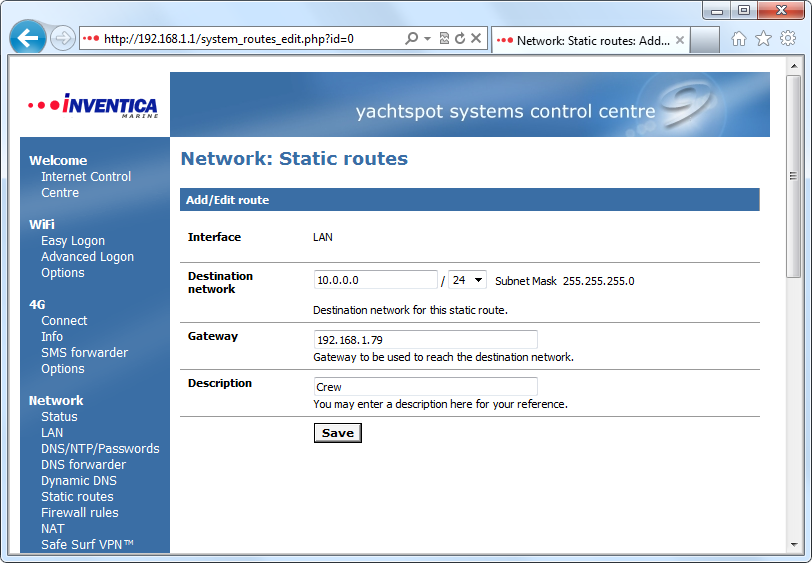
Task: Select the Network: Static routes browser tab
Action: (589, 40)
